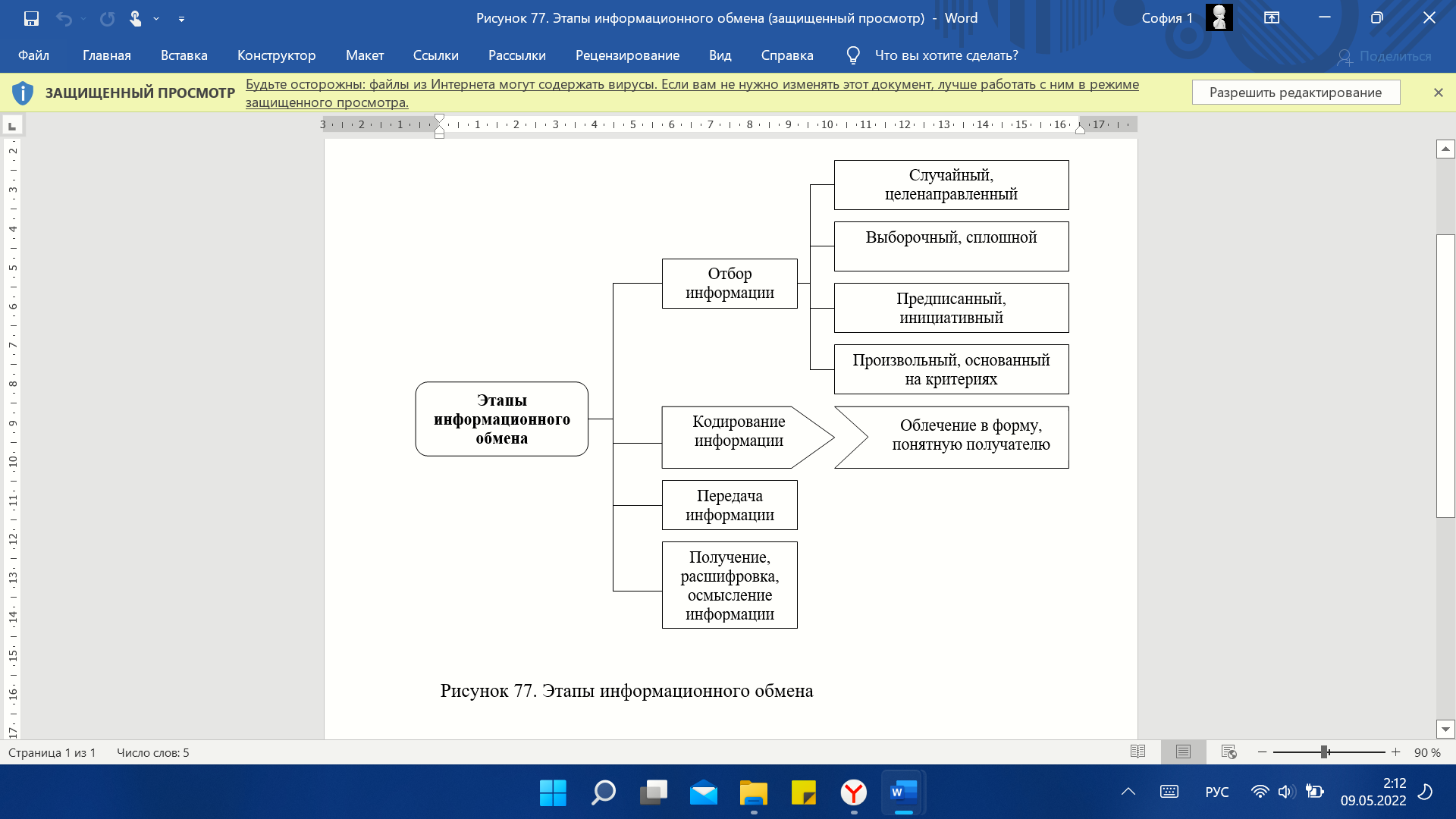Switch to the Вид tab
This screenshot has height=819, width=1456.
tap(720, 55)
